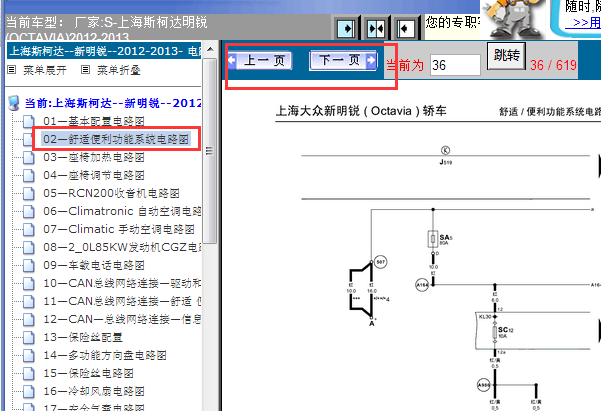The image size is (601, 411).
Task: Click the tree panel scrollbar up arrow
Action: (210, 49)
